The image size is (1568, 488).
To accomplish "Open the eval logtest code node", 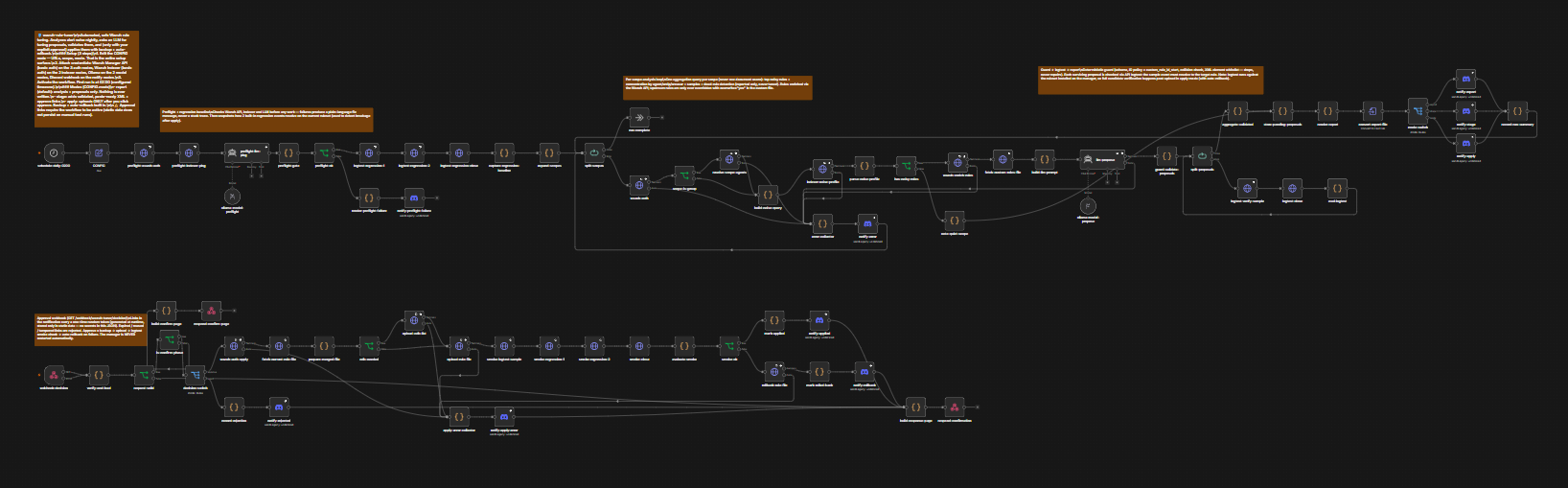I will [1337, 188].
